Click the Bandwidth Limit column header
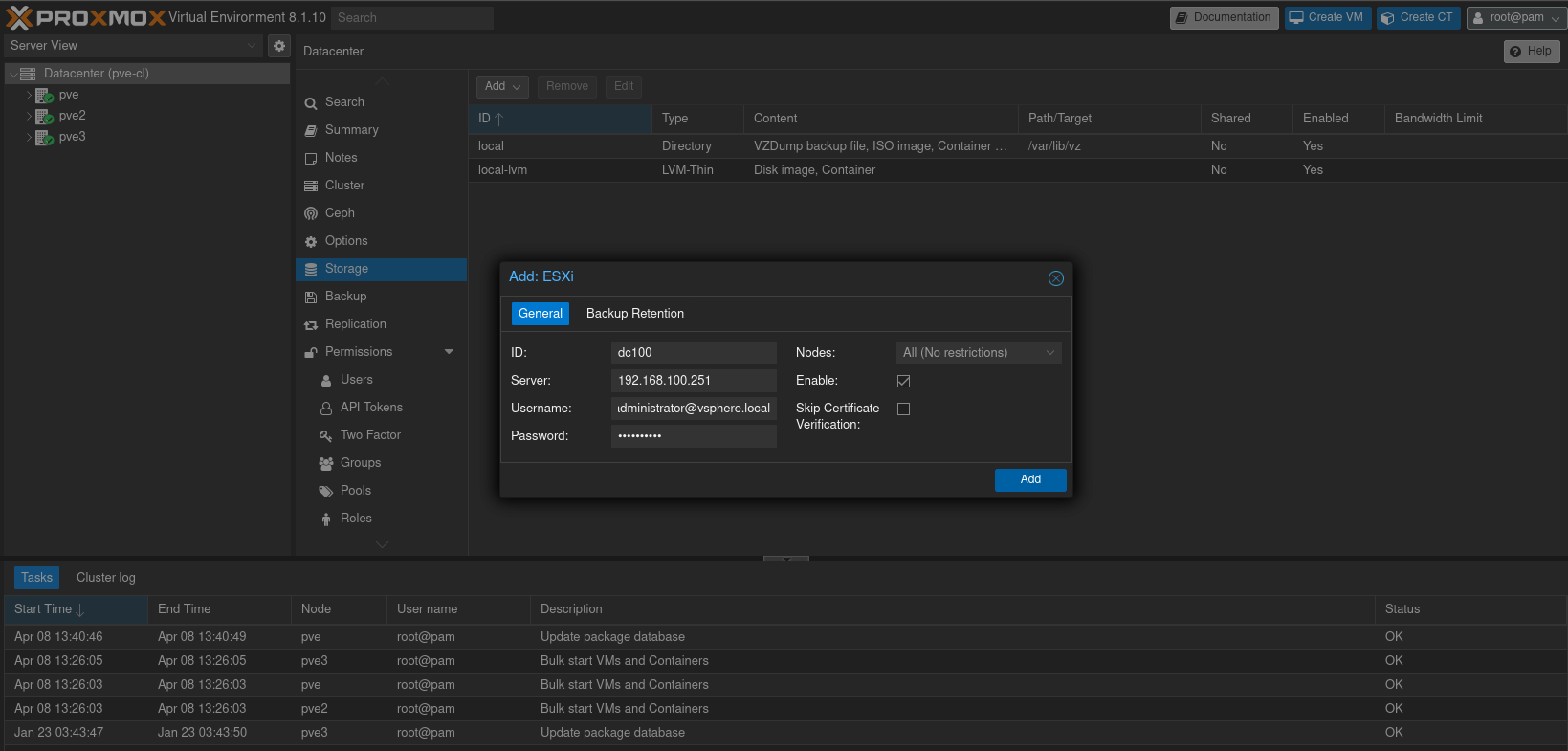 (1476, 119)
